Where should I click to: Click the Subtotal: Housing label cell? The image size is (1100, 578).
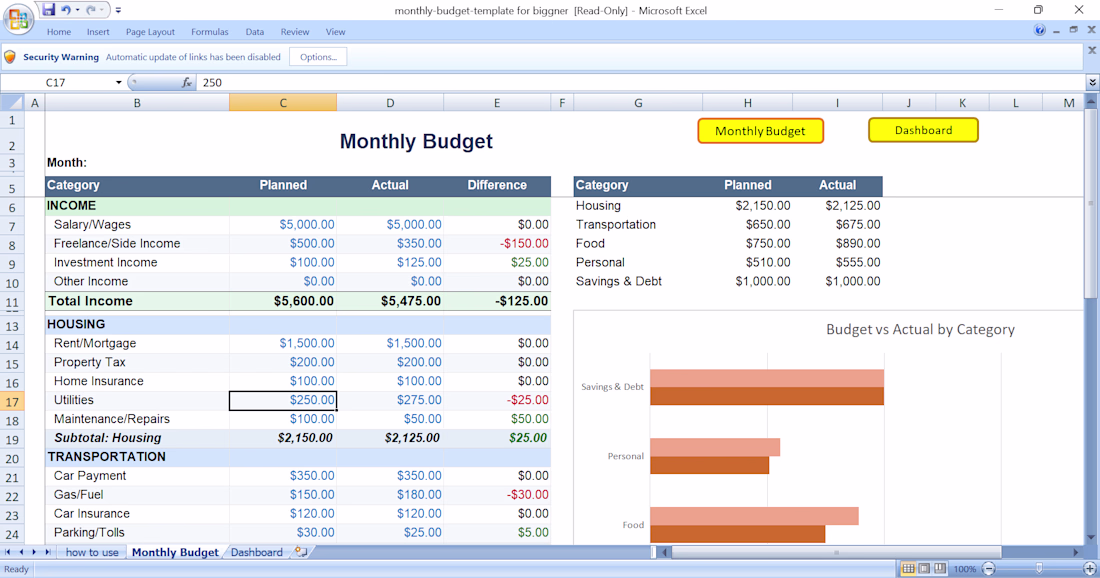pos(138,438)
